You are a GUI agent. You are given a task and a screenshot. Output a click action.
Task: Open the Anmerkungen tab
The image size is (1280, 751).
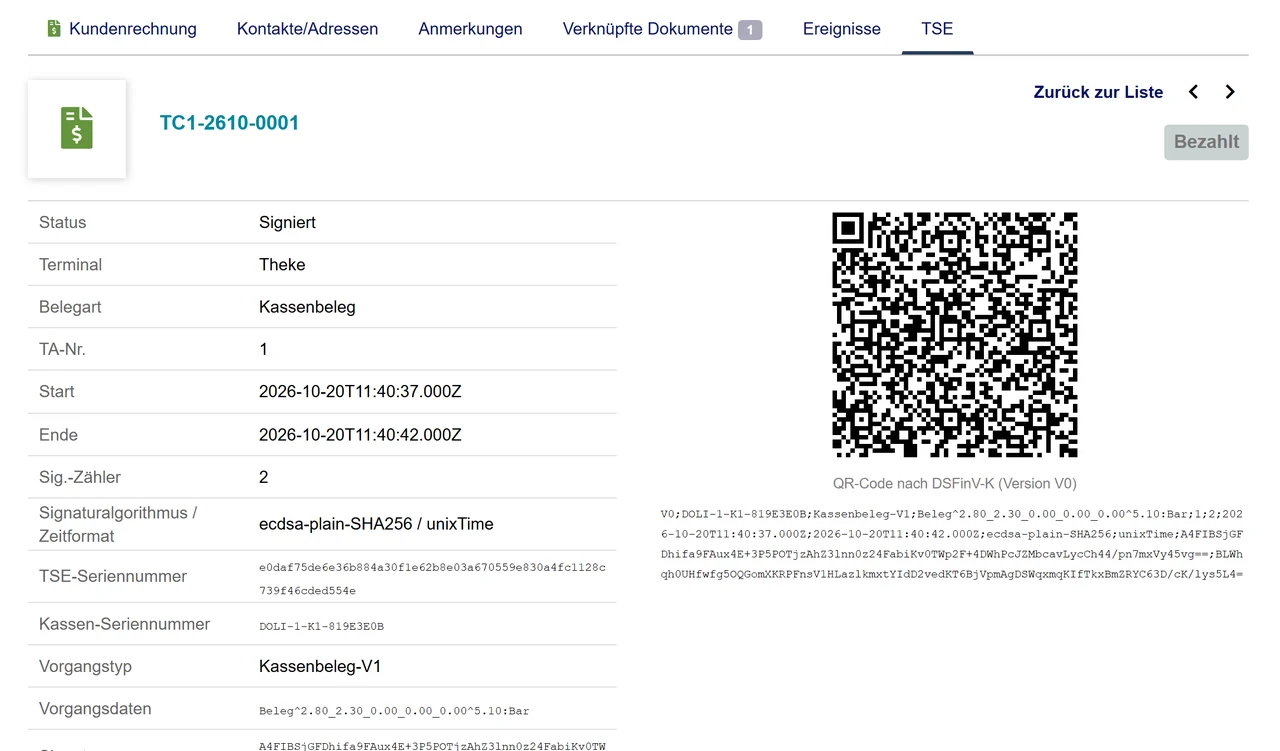pos(470,29)
